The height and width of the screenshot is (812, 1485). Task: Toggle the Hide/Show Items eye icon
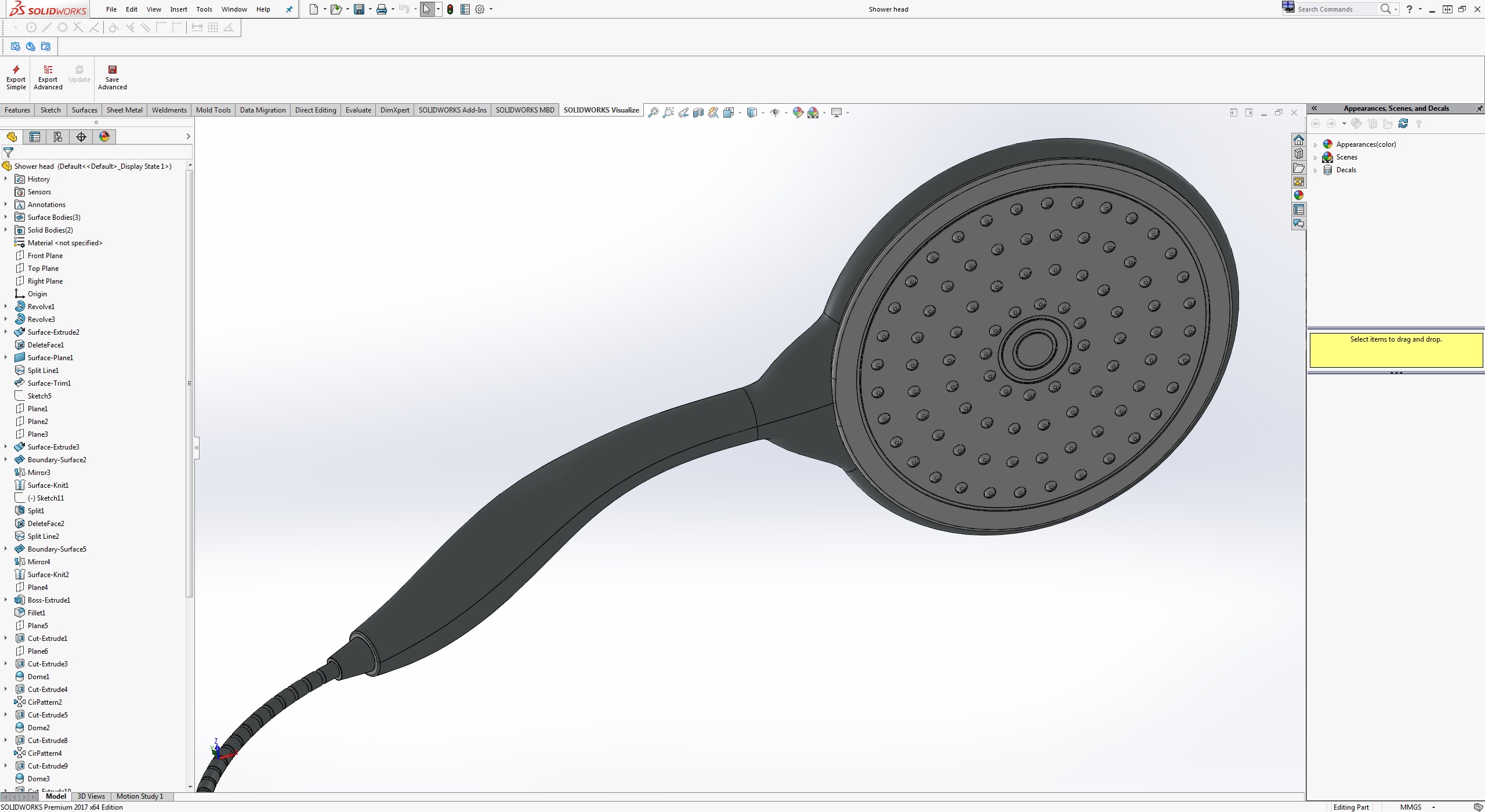click(x=775, y=113)
